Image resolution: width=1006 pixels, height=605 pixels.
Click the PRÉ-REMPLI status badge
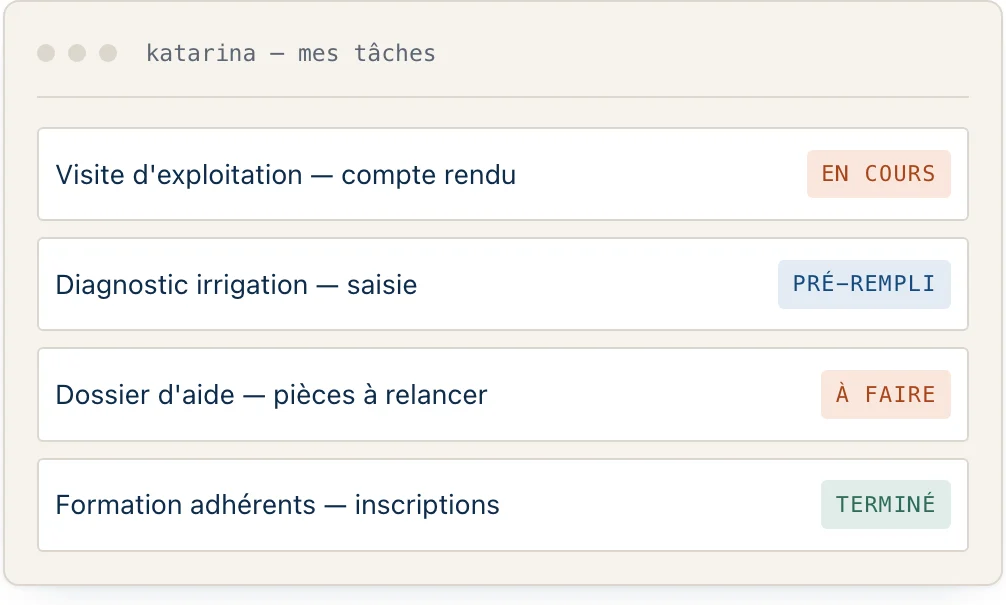tap(864, 284)
